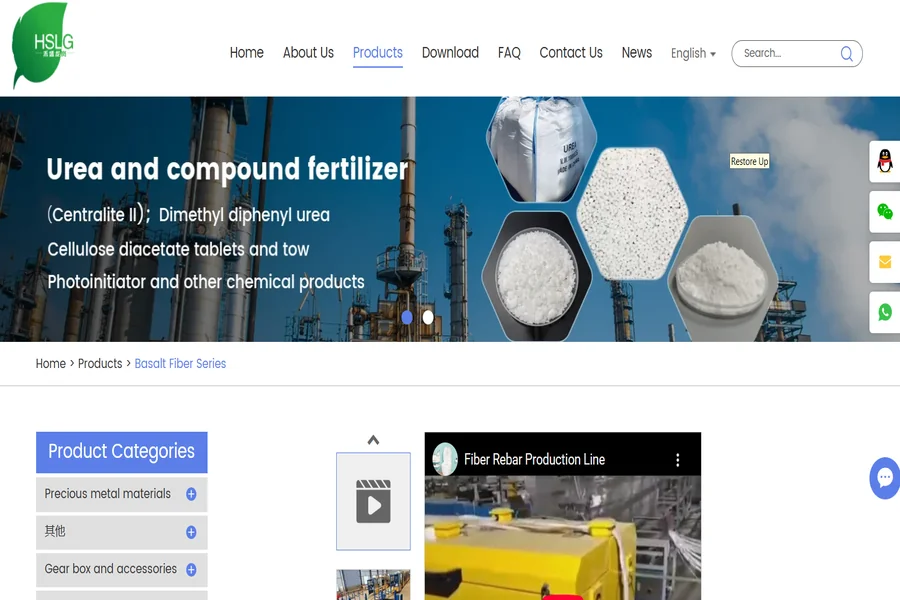Open the WeChat contact icon
Screen dimensions: 900x600
(x=885, y=211)
